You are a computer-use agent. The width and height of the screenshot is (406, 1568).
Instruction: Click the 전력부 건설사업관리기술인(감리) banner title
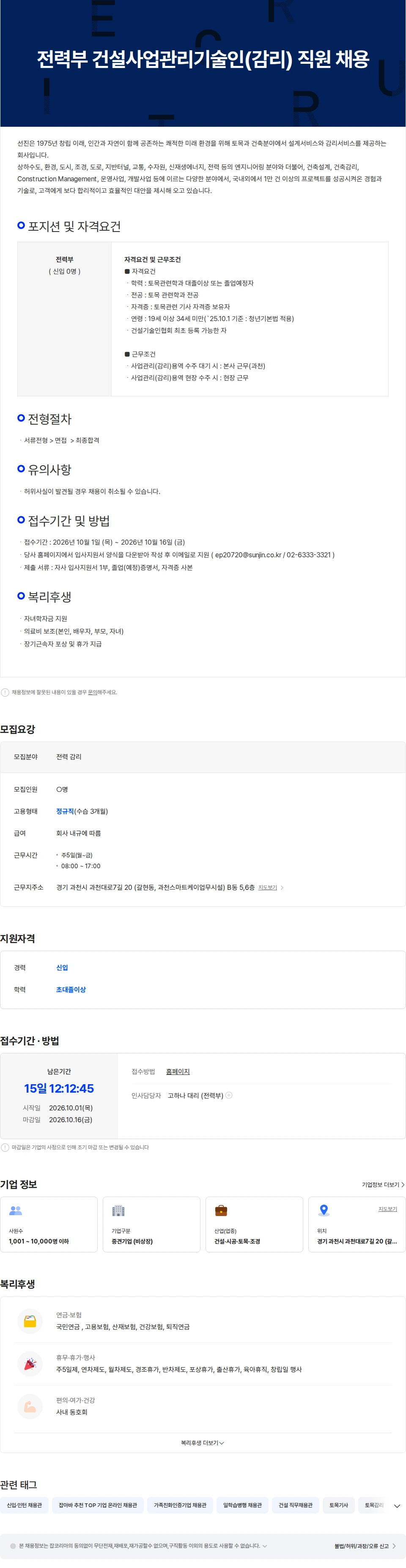[x=203, y=59]
